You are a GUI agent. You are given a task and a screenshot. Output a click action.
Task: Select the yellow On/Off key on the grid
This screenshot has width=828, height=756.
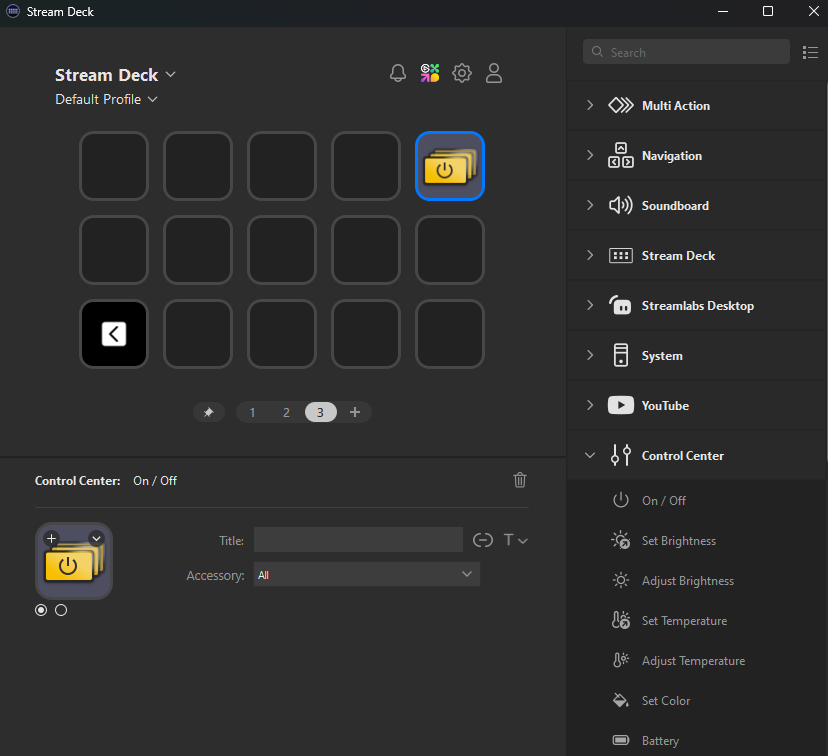pos(450,166)
